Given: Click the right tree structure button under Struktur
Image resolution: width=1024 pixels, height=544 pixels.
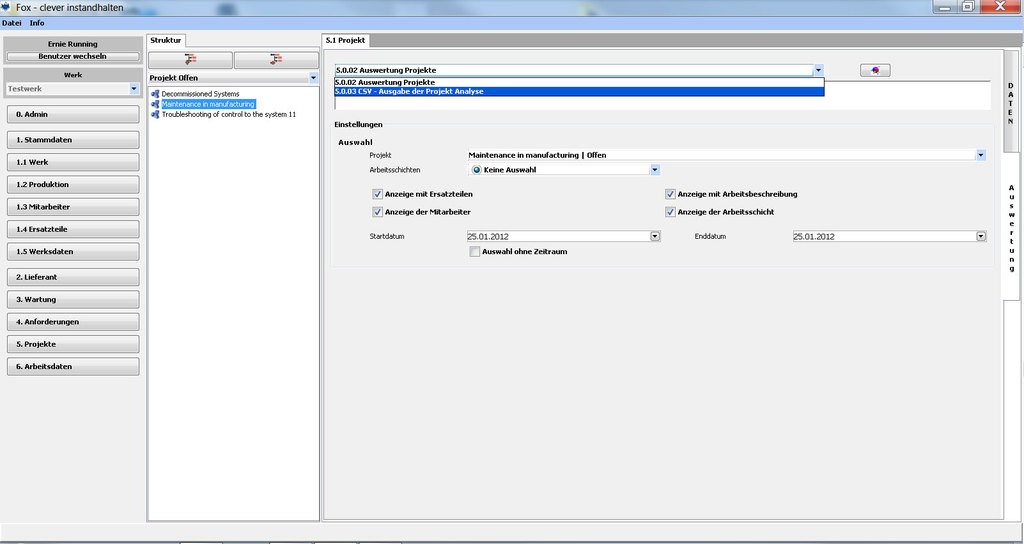Looking at the screenshot, I should [275, 60].
